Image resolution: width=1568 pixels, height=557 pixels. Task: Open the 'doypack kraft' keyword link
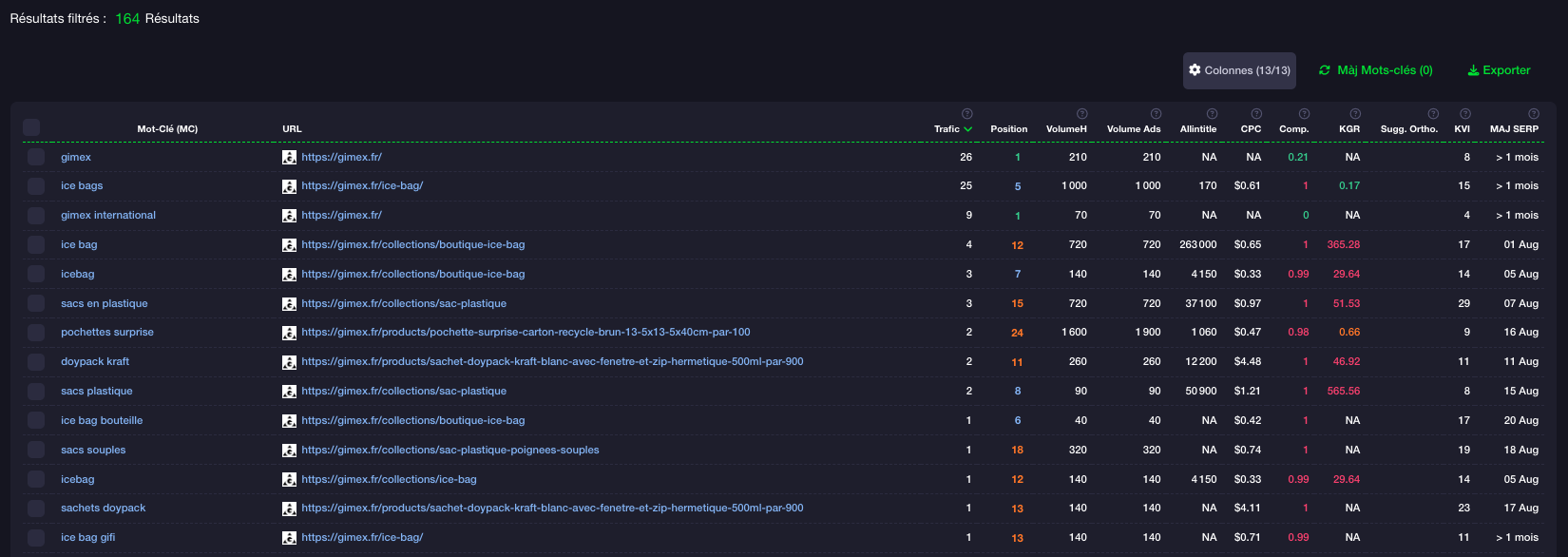click(x=95, y=362)
